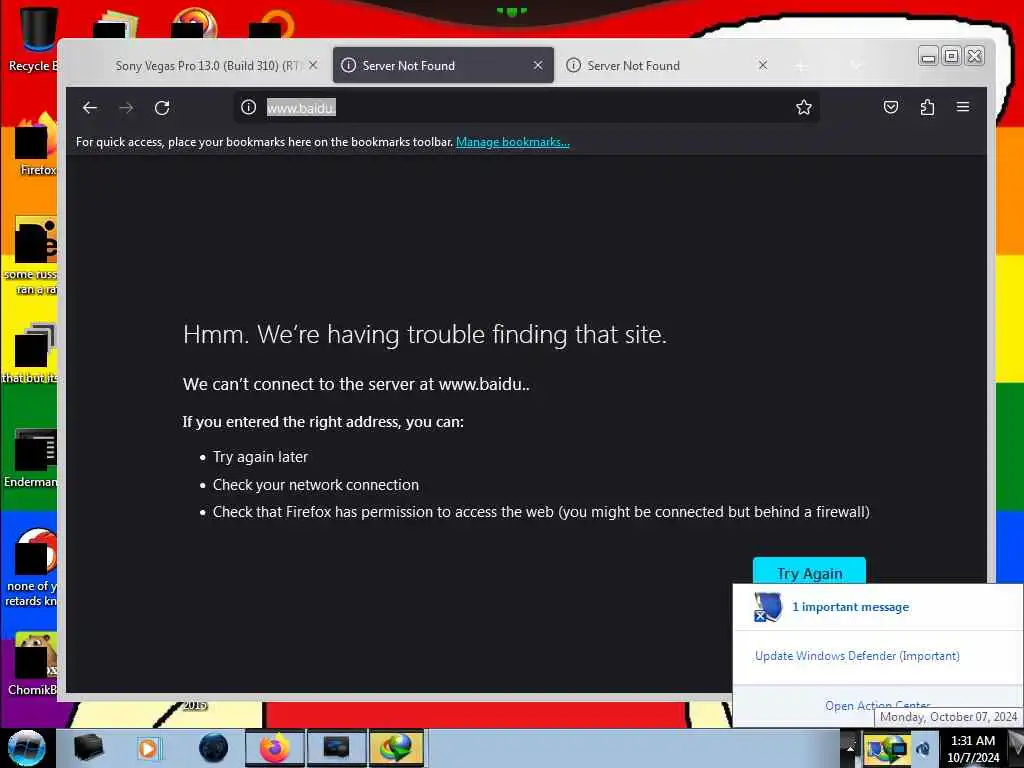This screenshot has width=1024, height=768.
Task: Minimize the Firefox window
Action: 928,57
